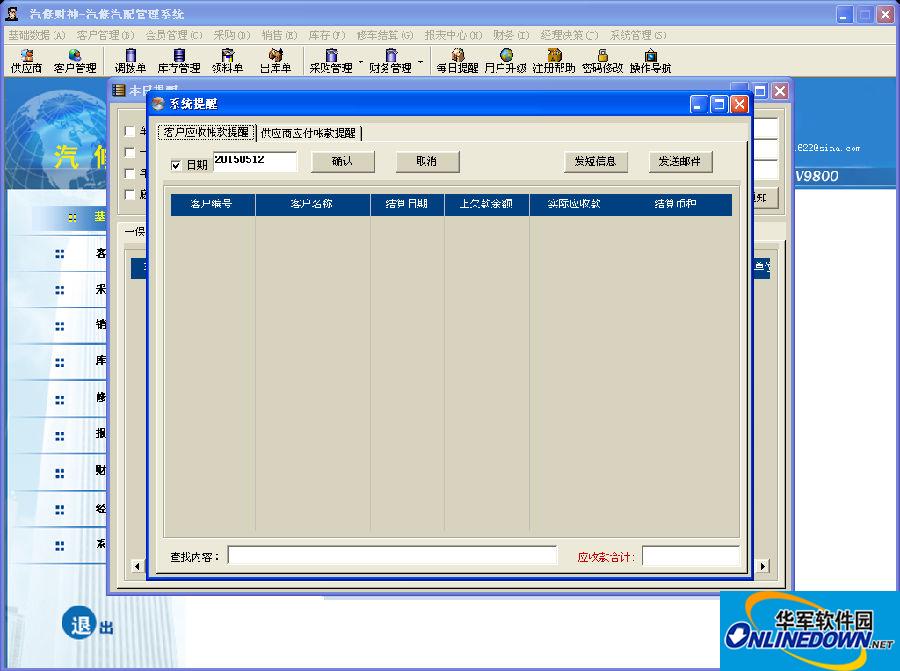Click the 结算币种 column header
This screenshot has height=671, width=900.
point(676,204)
